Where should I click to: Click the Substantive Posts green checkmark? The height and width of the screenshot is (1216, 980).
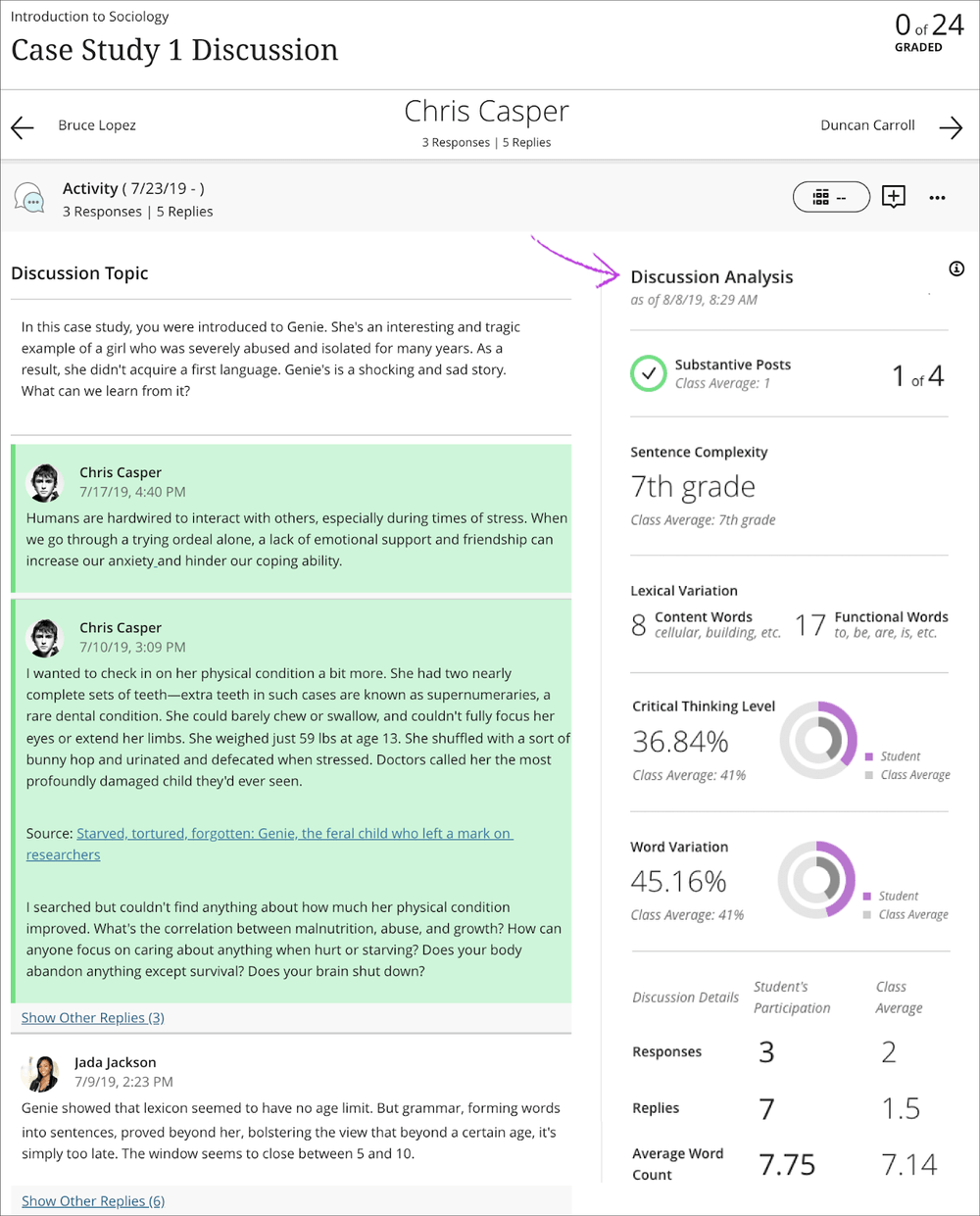pyautogui.click(x=648, y=373)
